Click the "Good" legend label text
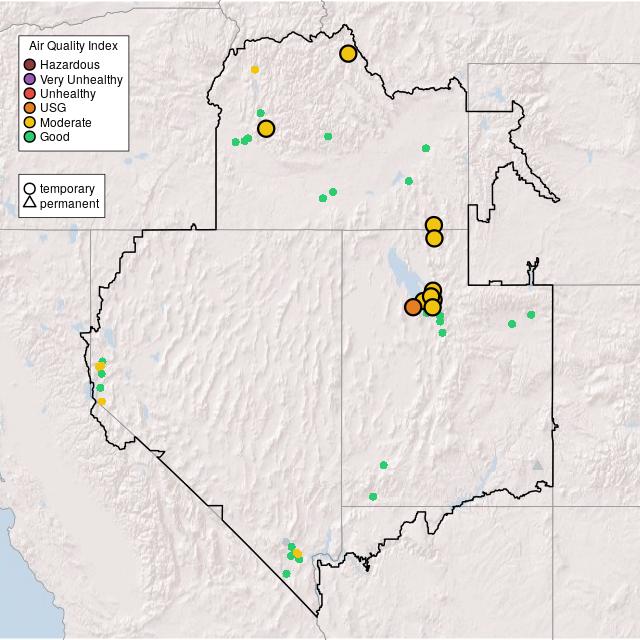The image size is (640, 640). (54, 136)
